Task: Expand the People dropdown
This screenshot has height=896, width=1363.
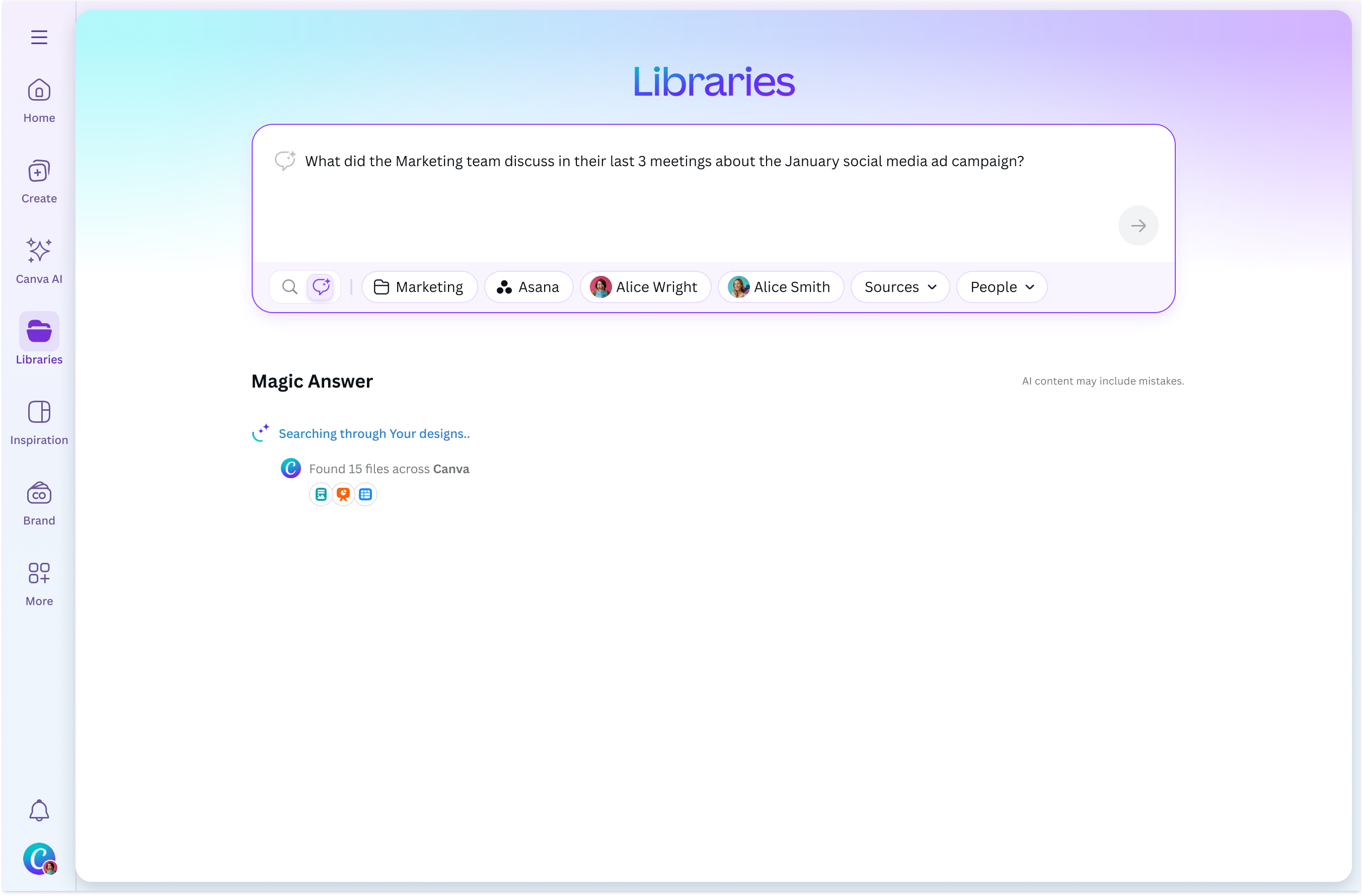Action: pyautogui.click(x=1002, y=286)
